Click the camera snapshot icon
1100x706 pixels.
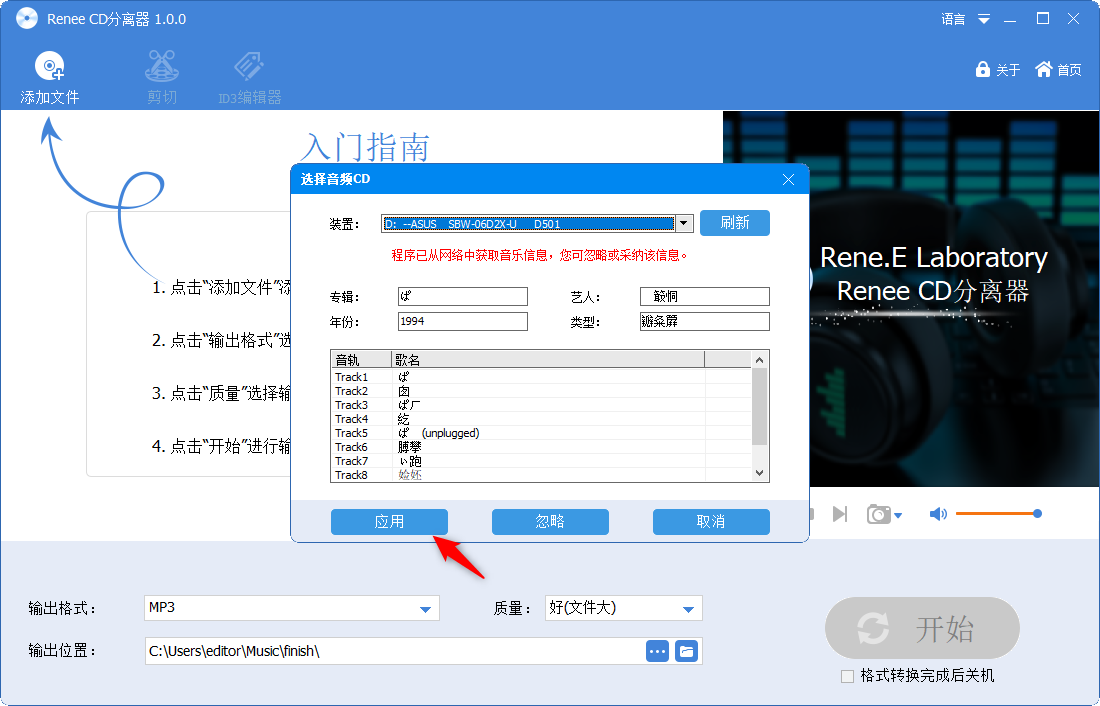(878, 514)
